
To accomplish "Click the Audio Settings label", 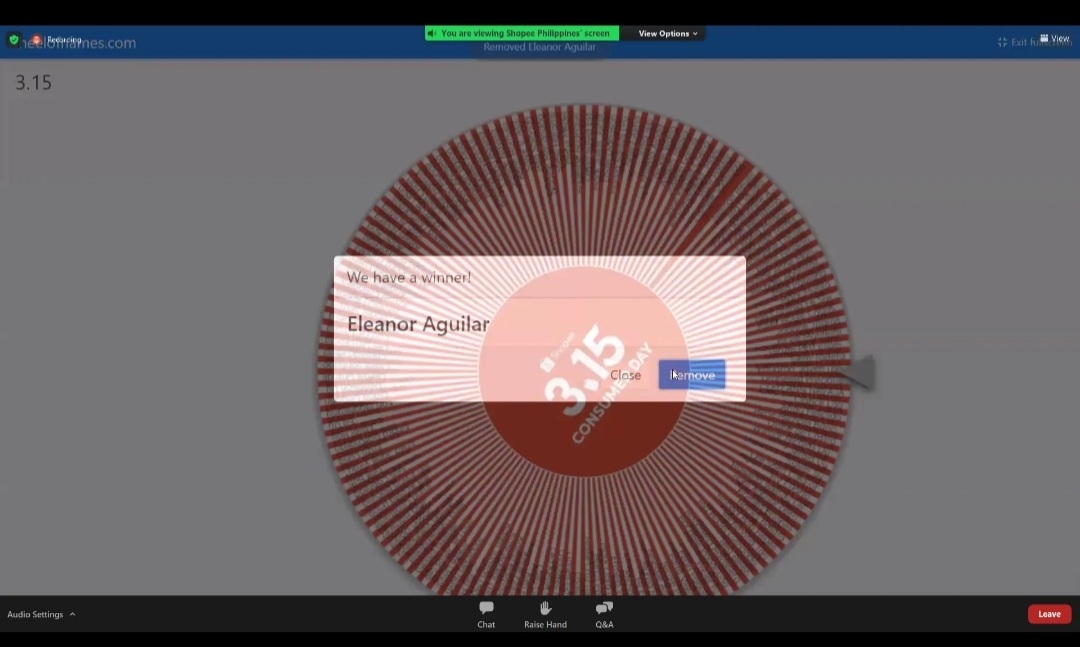I will pyautogui.click(x=35, y=614).
